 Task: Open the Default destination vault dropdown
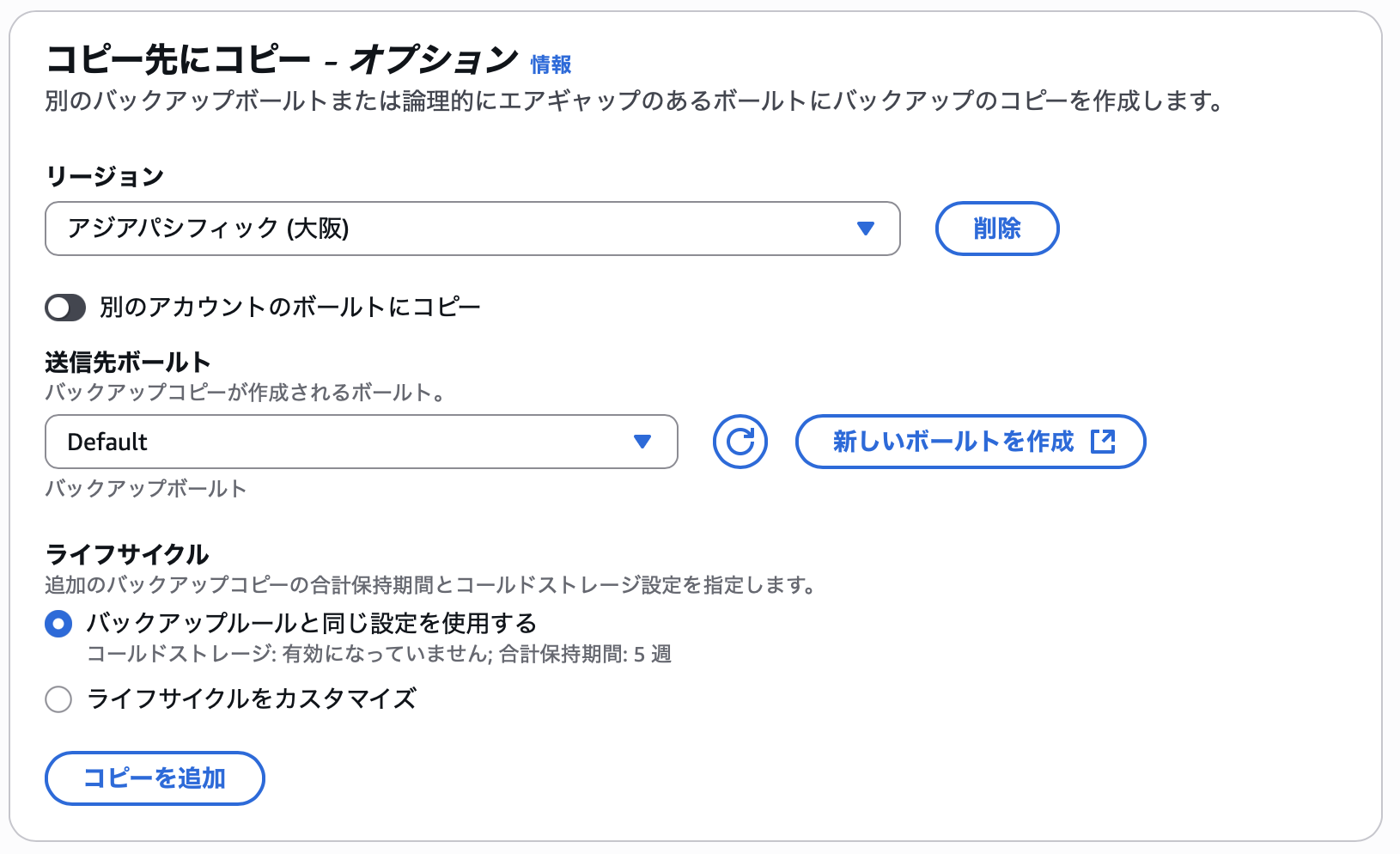362,442
